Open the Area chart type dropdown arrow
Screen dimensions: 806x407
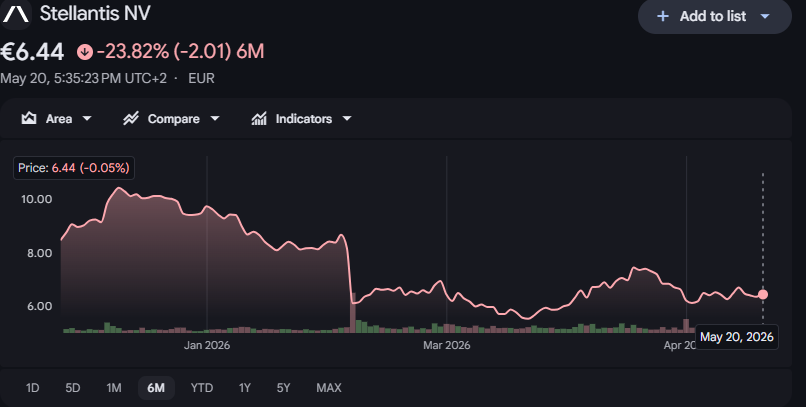(87, 119)
